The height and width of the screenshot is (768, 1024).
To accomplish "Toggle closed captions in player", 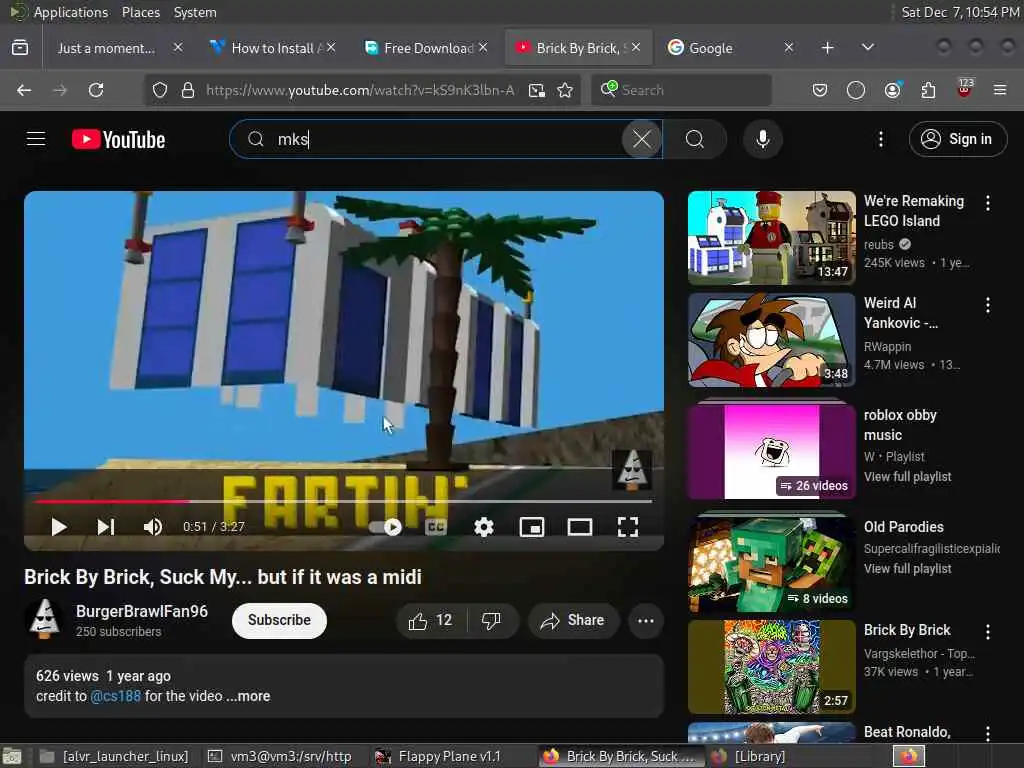I will pos(436,527).
